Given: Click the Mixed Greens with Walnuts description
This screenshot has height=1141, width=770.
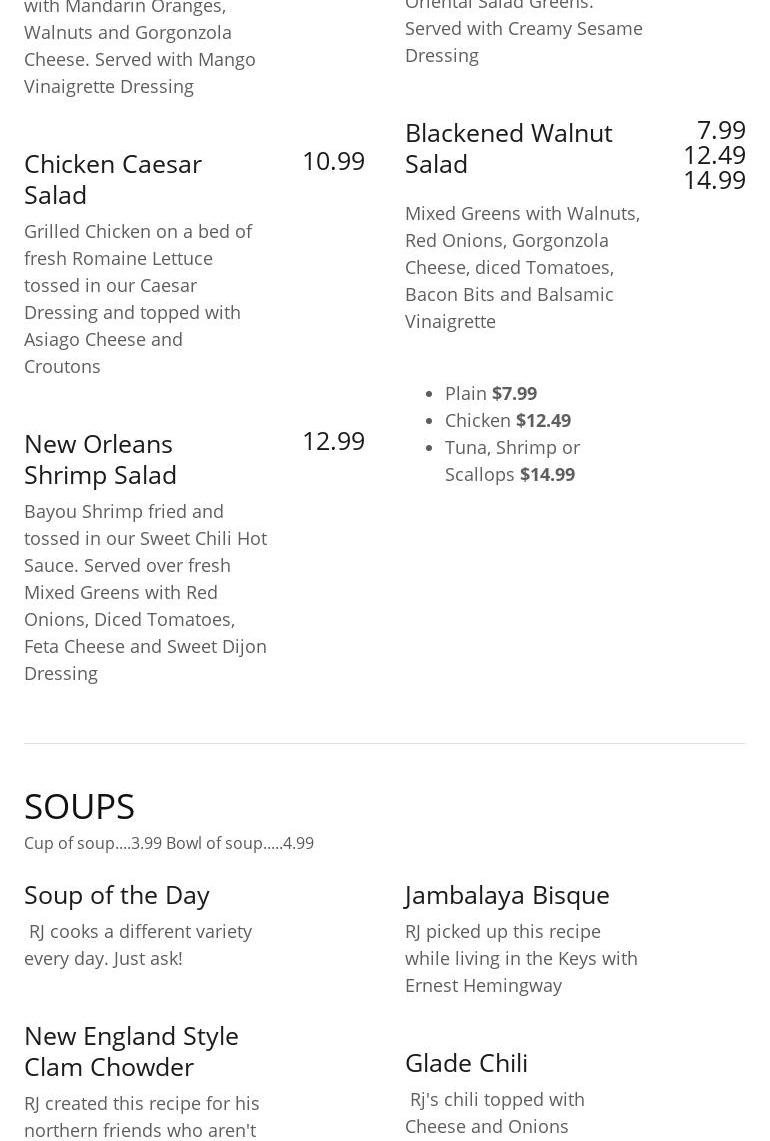Looking at the screenshot, I should click(x=522, y=267).
